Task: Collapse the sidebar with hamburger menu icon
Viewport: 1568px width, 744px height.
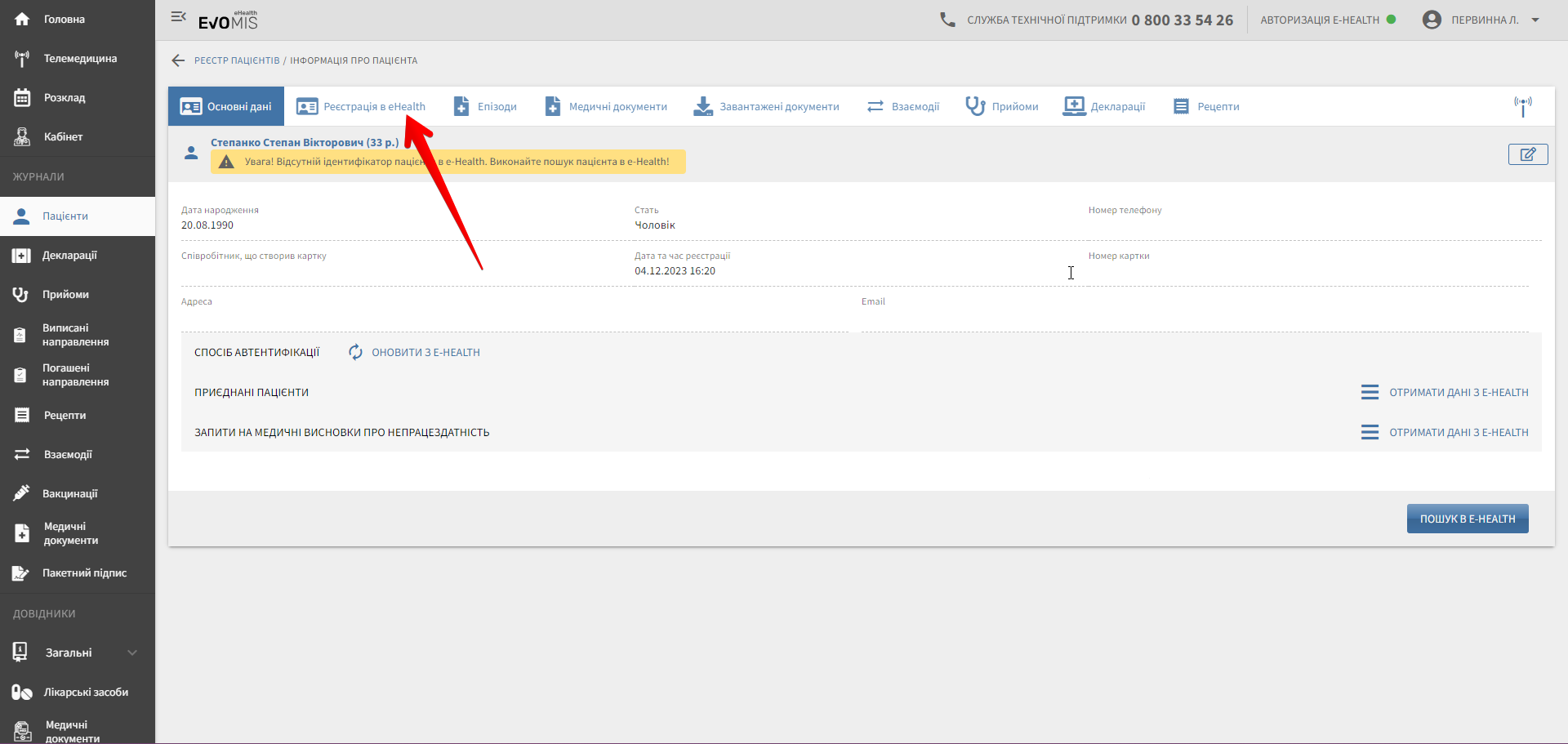Action: pos(178,17)
